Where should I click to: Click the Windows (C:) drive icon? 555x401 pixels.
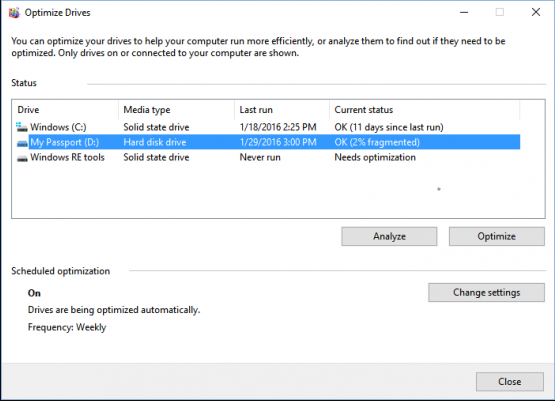point(22,127)
